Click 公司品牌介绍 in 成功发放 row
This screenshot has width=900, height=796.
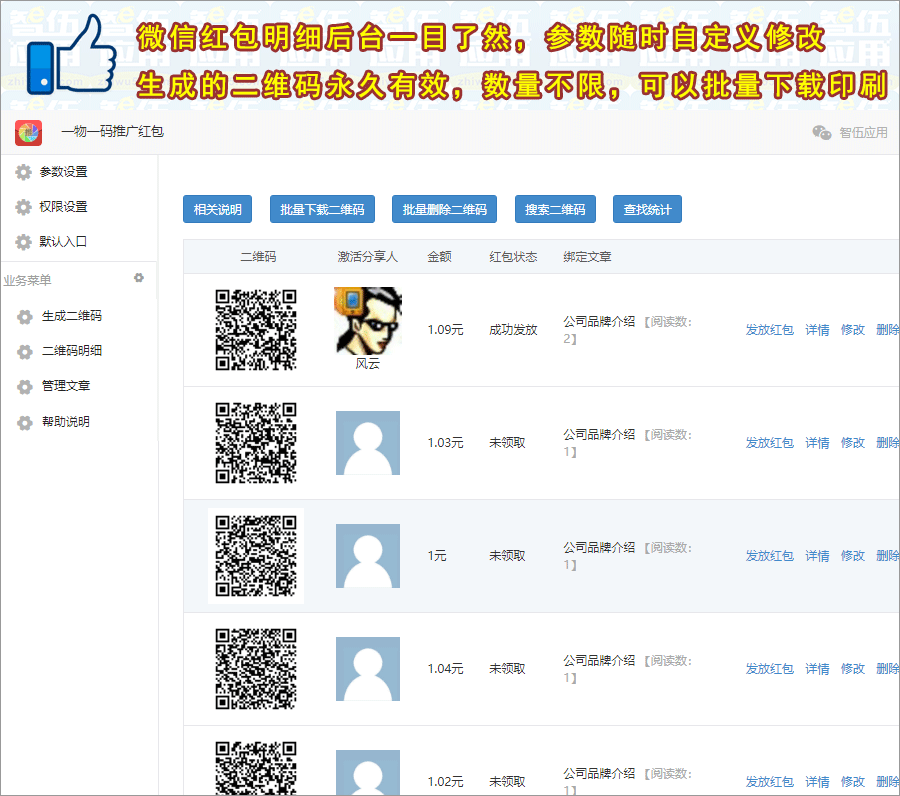coord(599,322)
